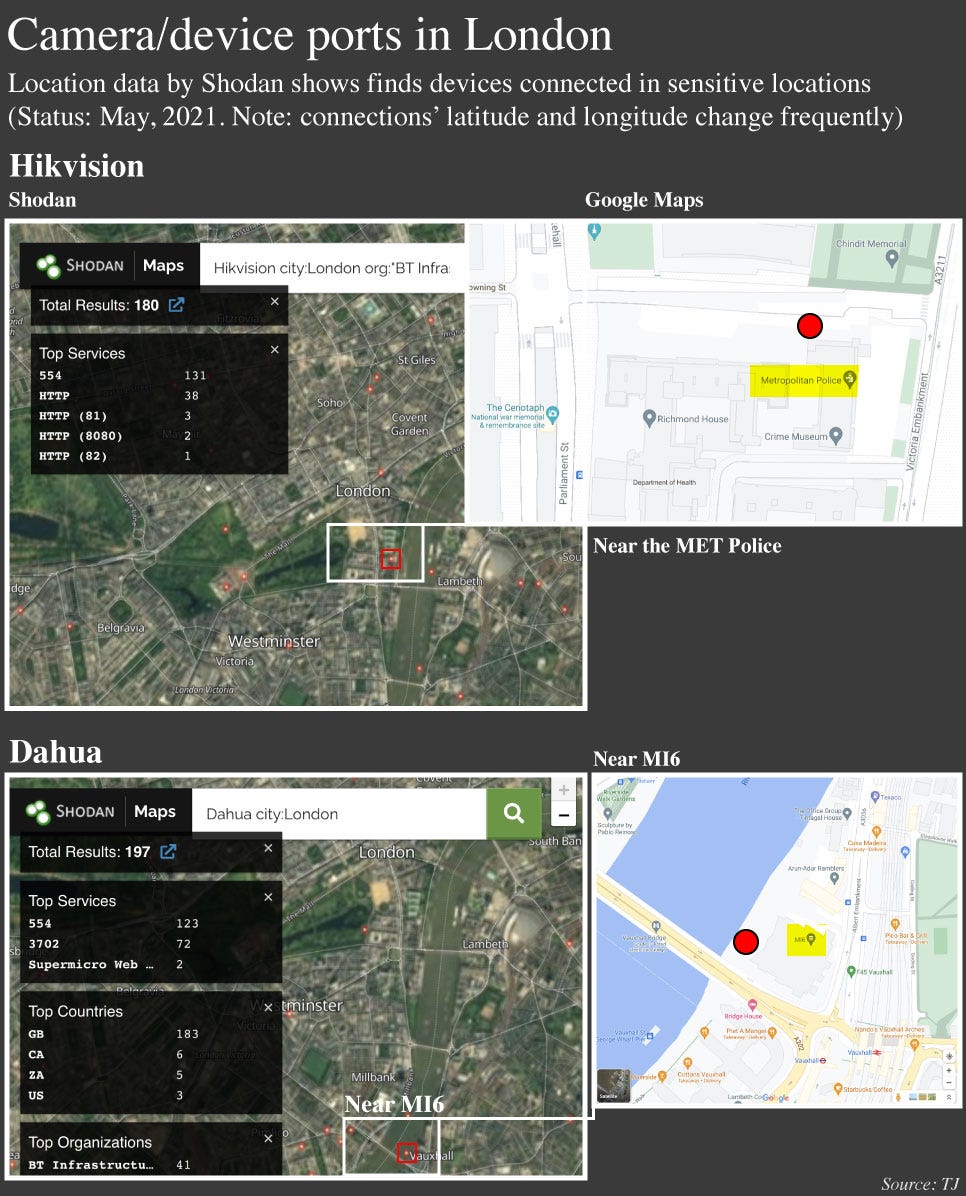Click the Vauxhall Underground station icon
Screen dimensions: 966x1196
pos(823,1060)
